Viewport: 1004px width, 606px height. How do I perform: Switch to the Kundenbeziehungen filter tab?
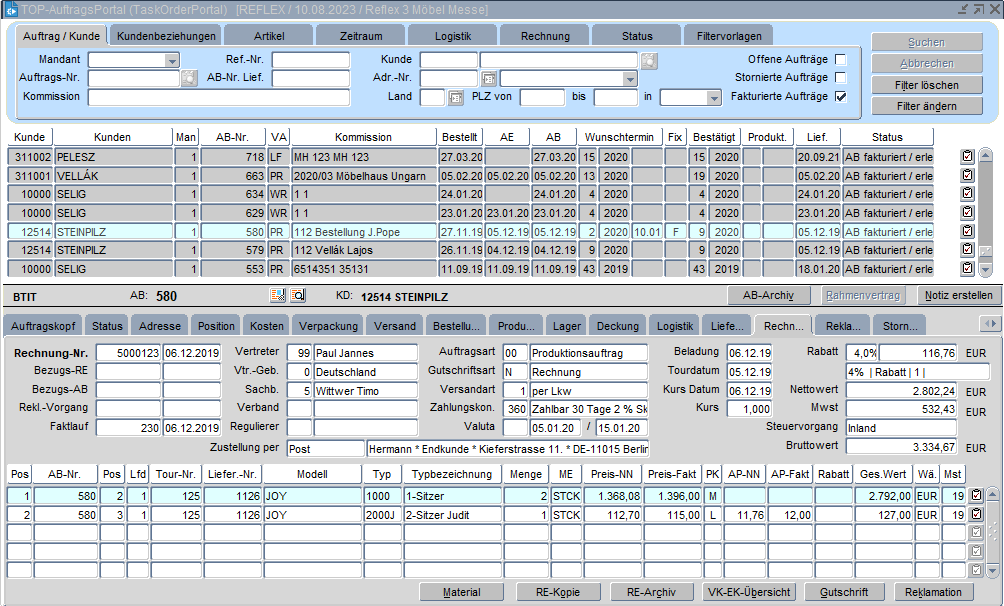coord(166,36)
